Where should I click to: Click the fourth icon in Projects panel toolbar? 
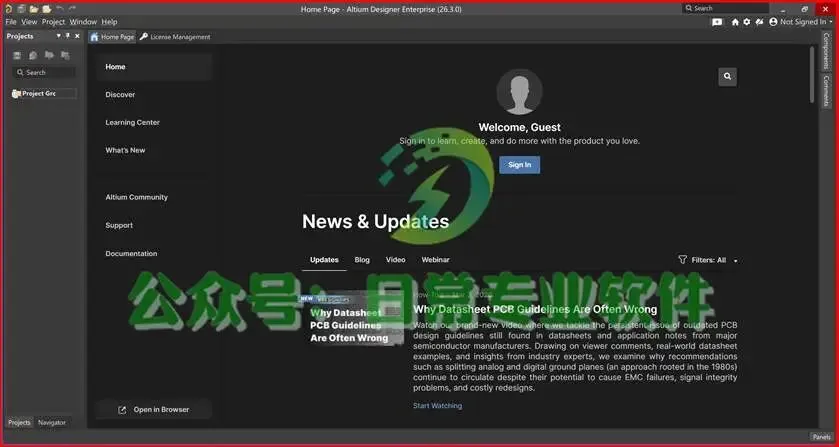[x=65, y=55]
